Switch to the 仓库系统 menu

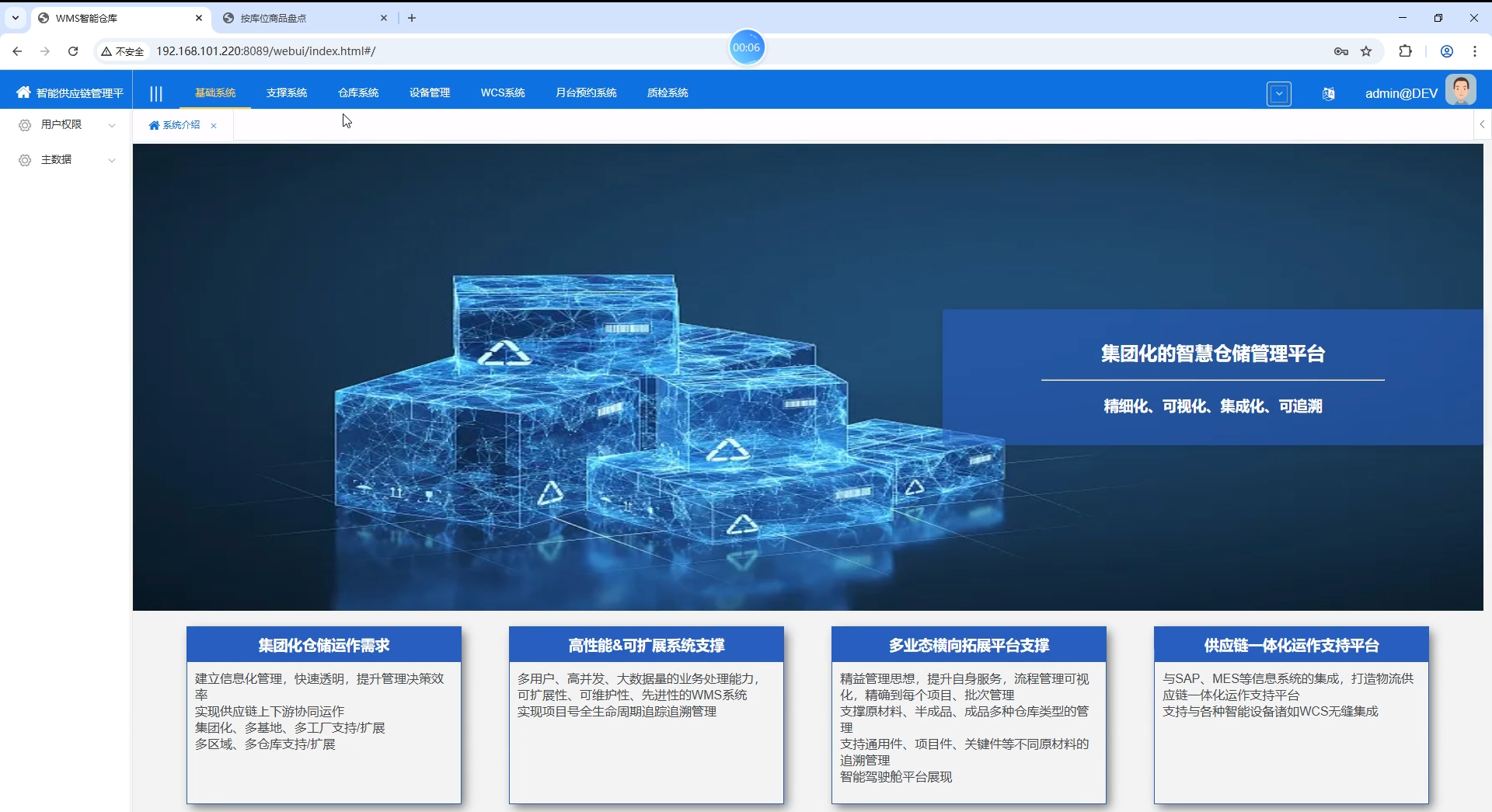[x=357, y=92]
